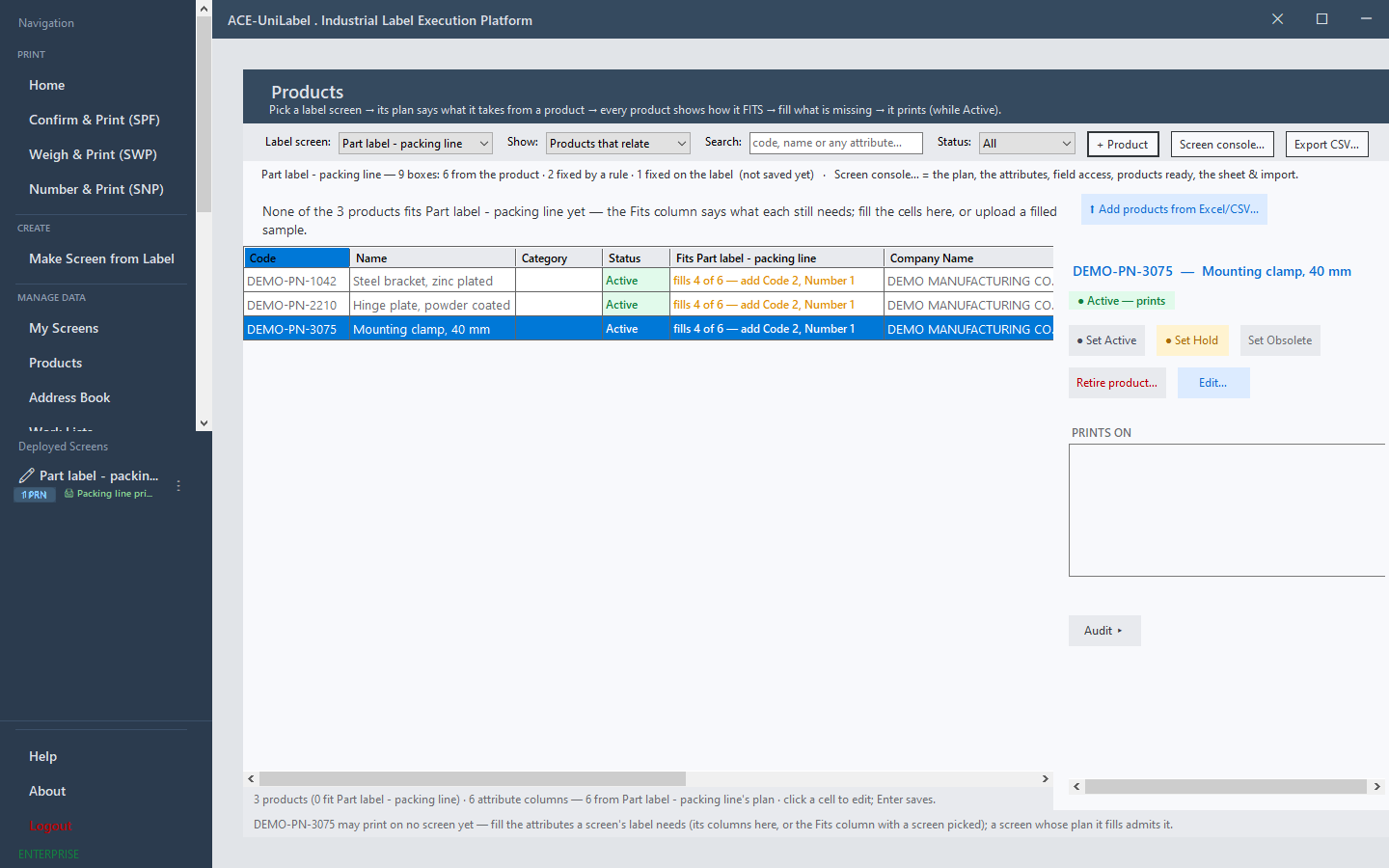
Task: Add a new product with + Product
Action: (1123, 145)
